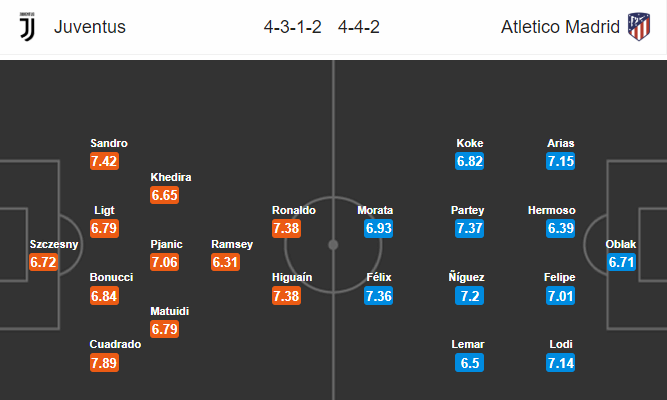The height and width of the screenshot is (400, 667).
Task: Click the Atletico Madrid crest
Action: [639, 26]
